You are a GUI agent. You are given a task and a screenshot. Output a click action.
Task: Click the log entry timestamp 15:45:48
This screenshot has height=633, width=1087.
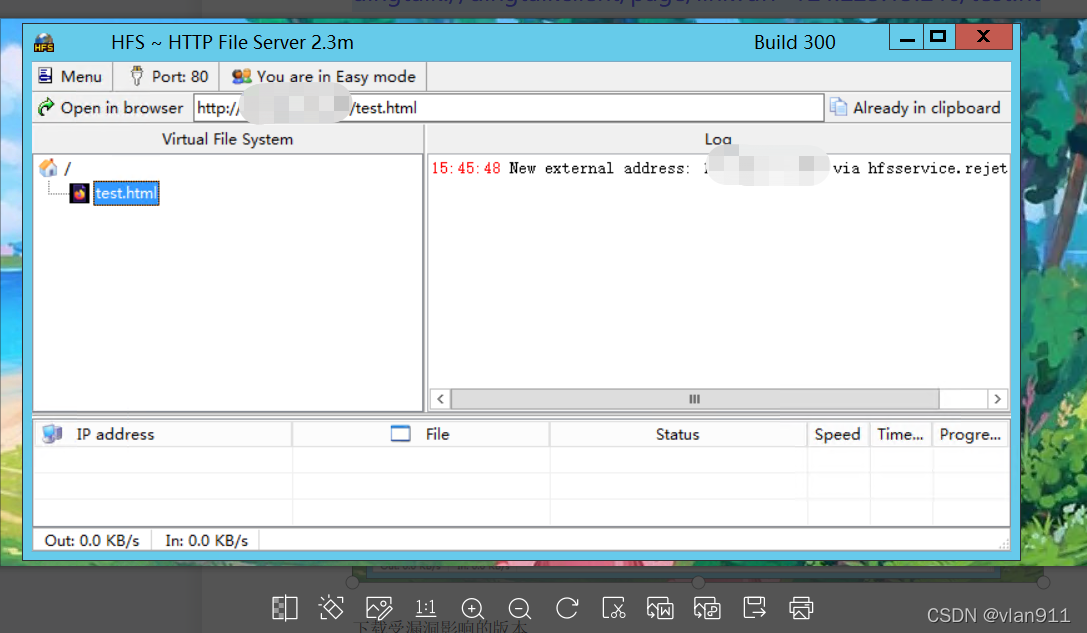point(466,168)
